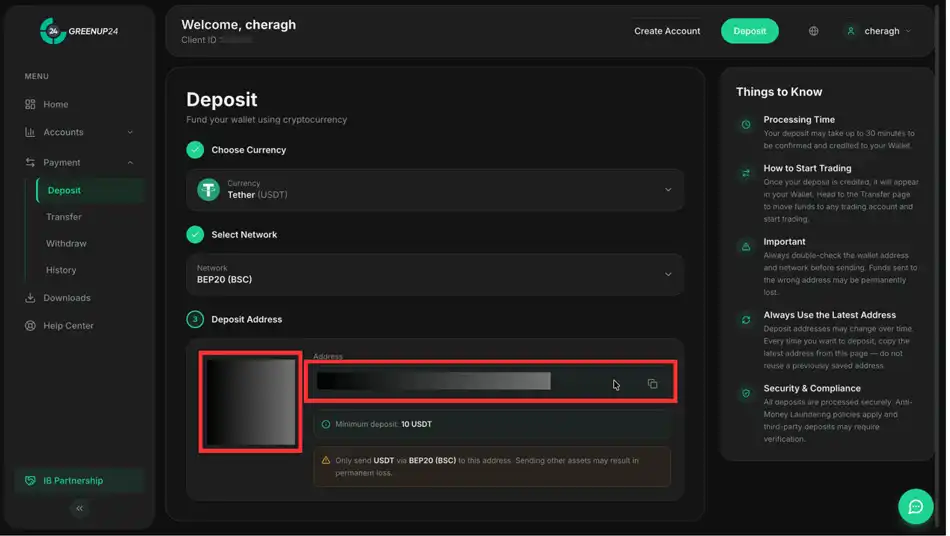Image resolution: width=950 pixels, height=536 pixels.
Task: Collapse the sidebar with double-arrow button
Action: [79, 508]
